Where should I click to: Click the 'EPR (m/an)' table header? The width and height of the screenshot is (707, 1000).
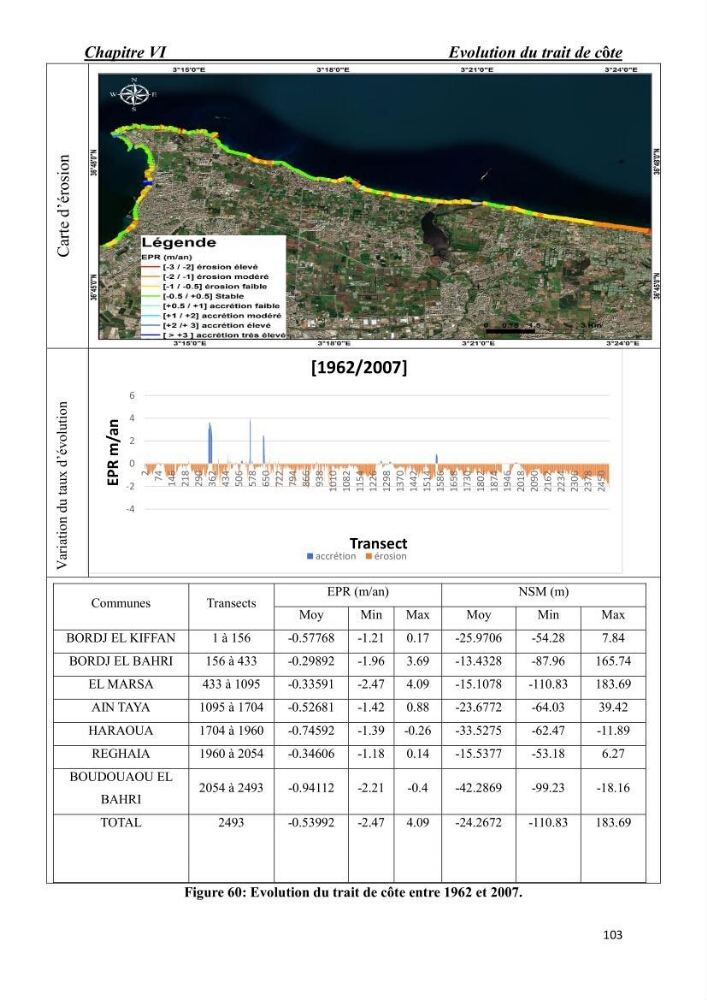(358, 592)
